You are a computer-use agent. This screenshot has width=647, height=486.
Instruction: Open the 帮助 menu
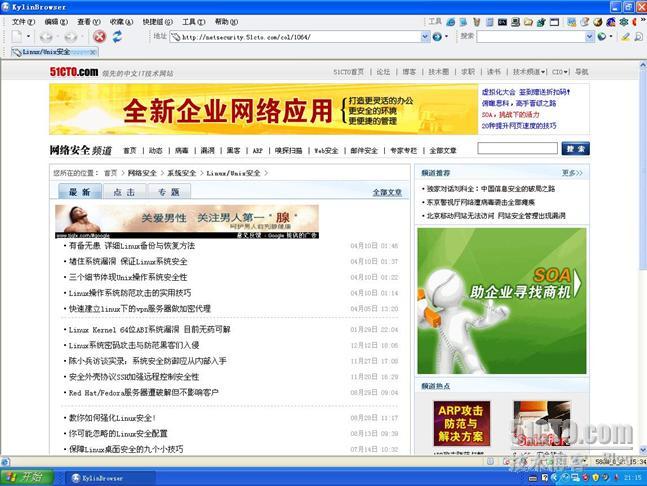[x=226, y=22]
